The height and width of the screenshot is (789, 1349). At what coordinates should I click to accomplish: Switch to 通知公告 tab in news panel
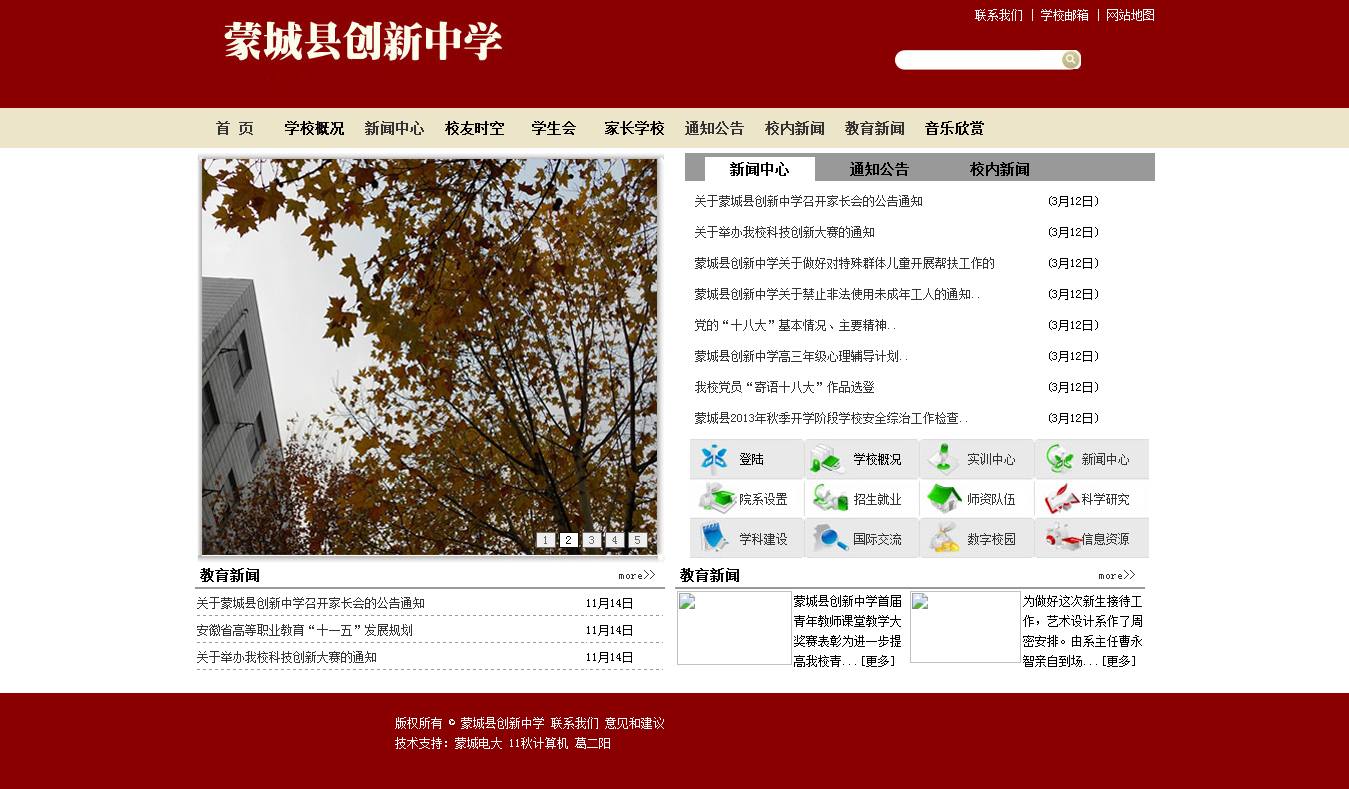click(x=879, y=169)
